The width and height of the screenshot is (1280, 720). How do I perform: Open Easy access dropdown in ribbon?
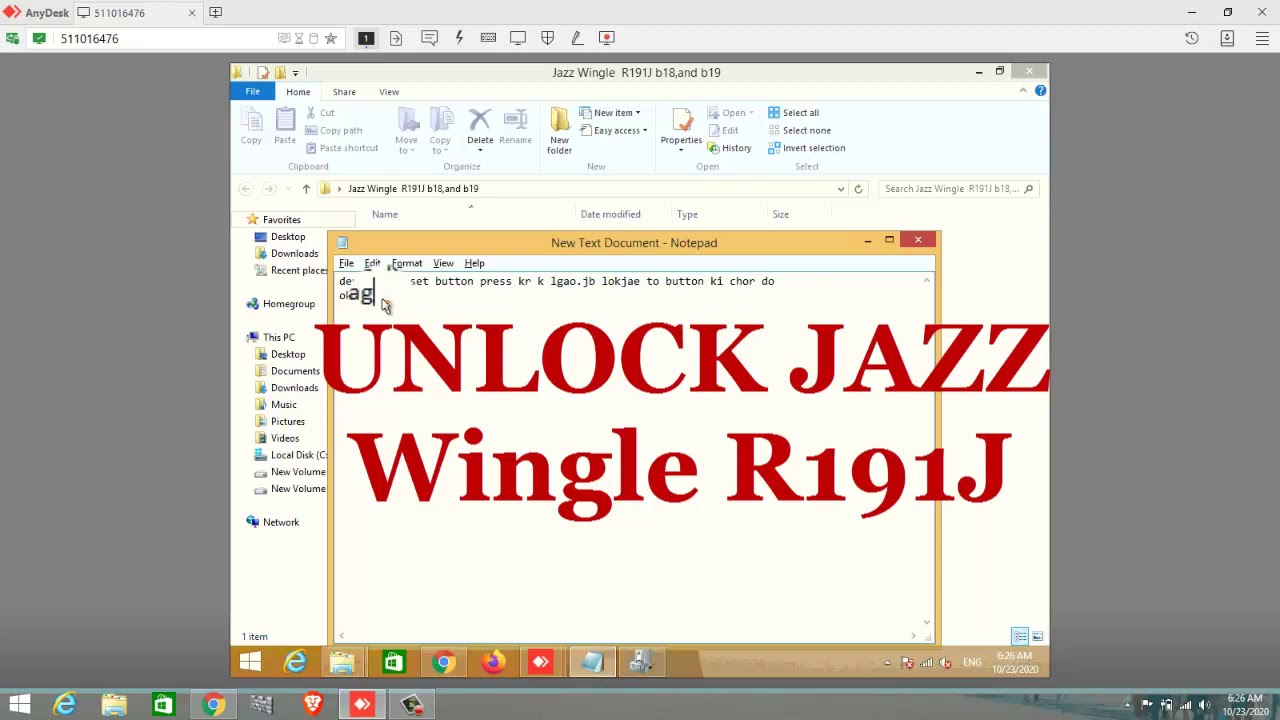(x=613, y=131)
